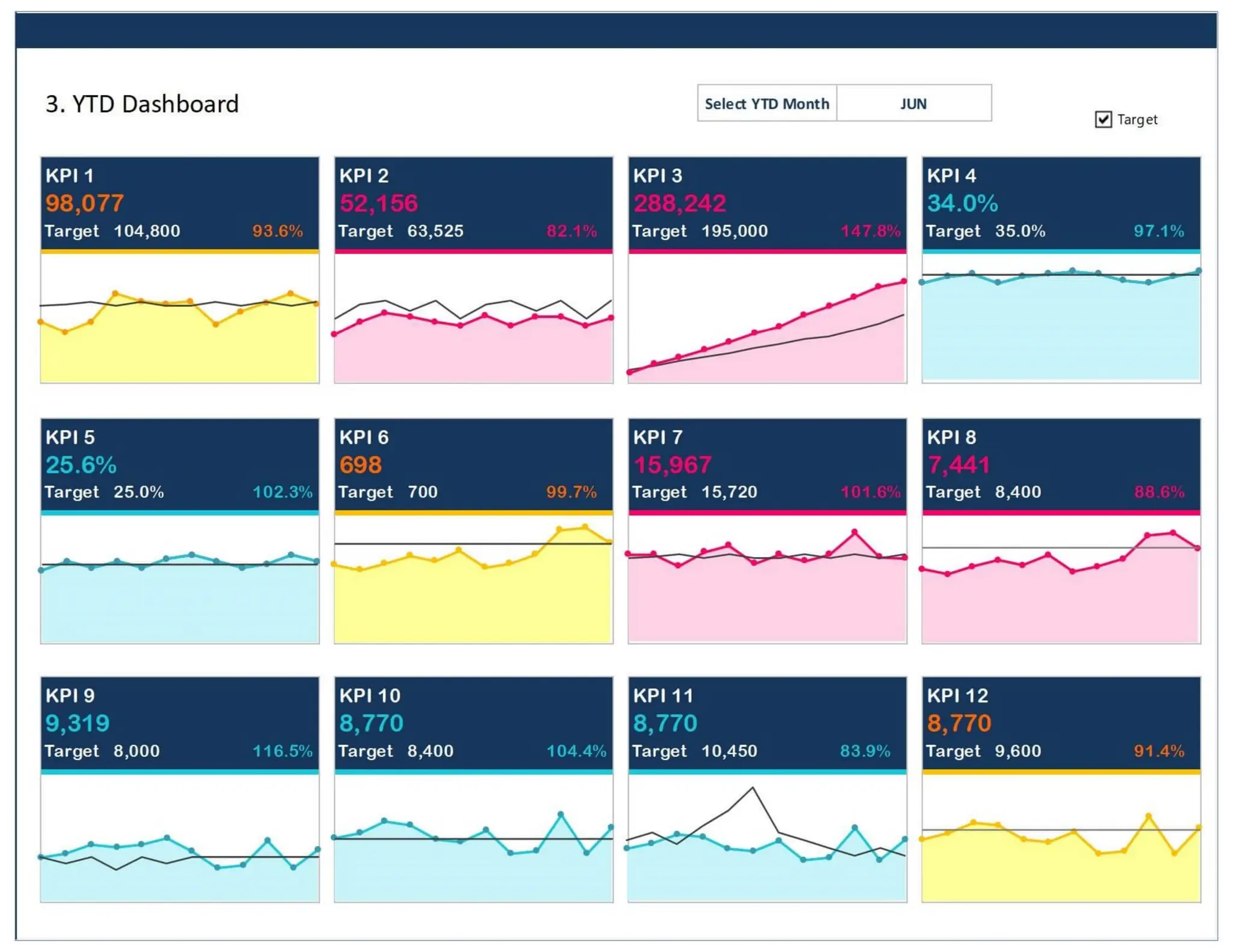Screen dimensions: 1233x952
Task: Select the KPI 3 value 288,242
Action: point(680,203)
